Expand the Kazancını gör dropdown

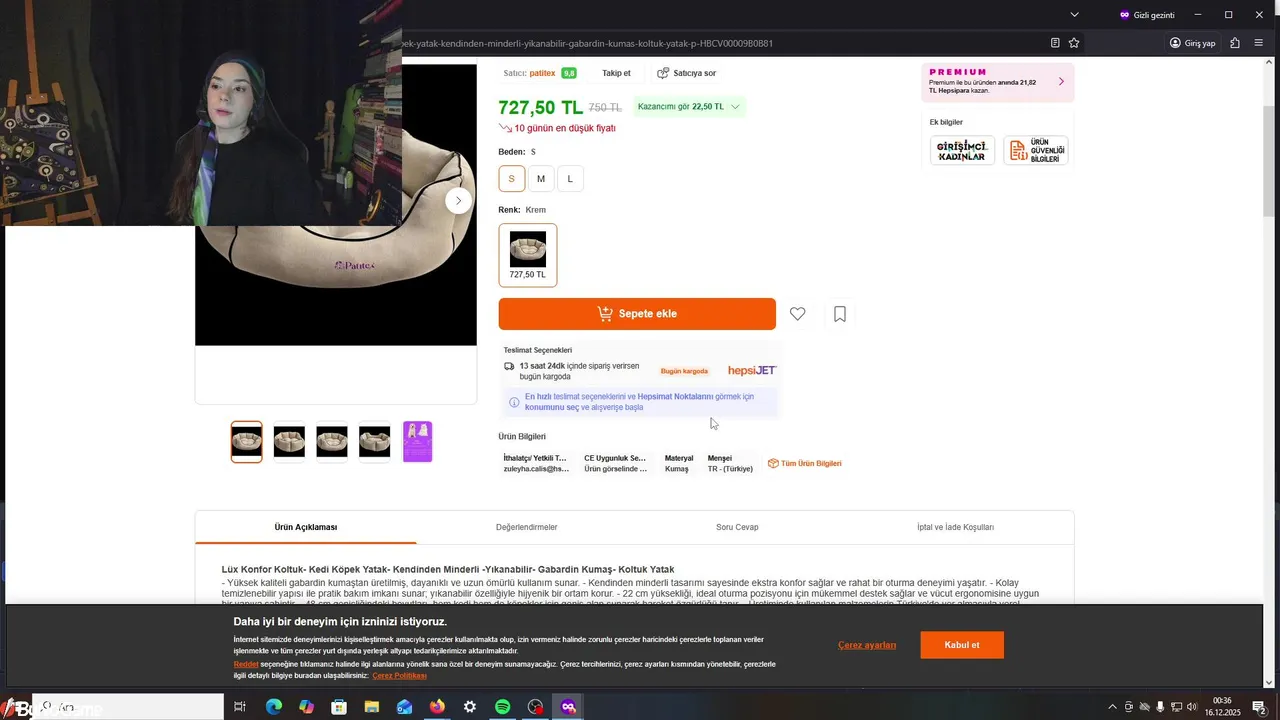tap(735, 107)
